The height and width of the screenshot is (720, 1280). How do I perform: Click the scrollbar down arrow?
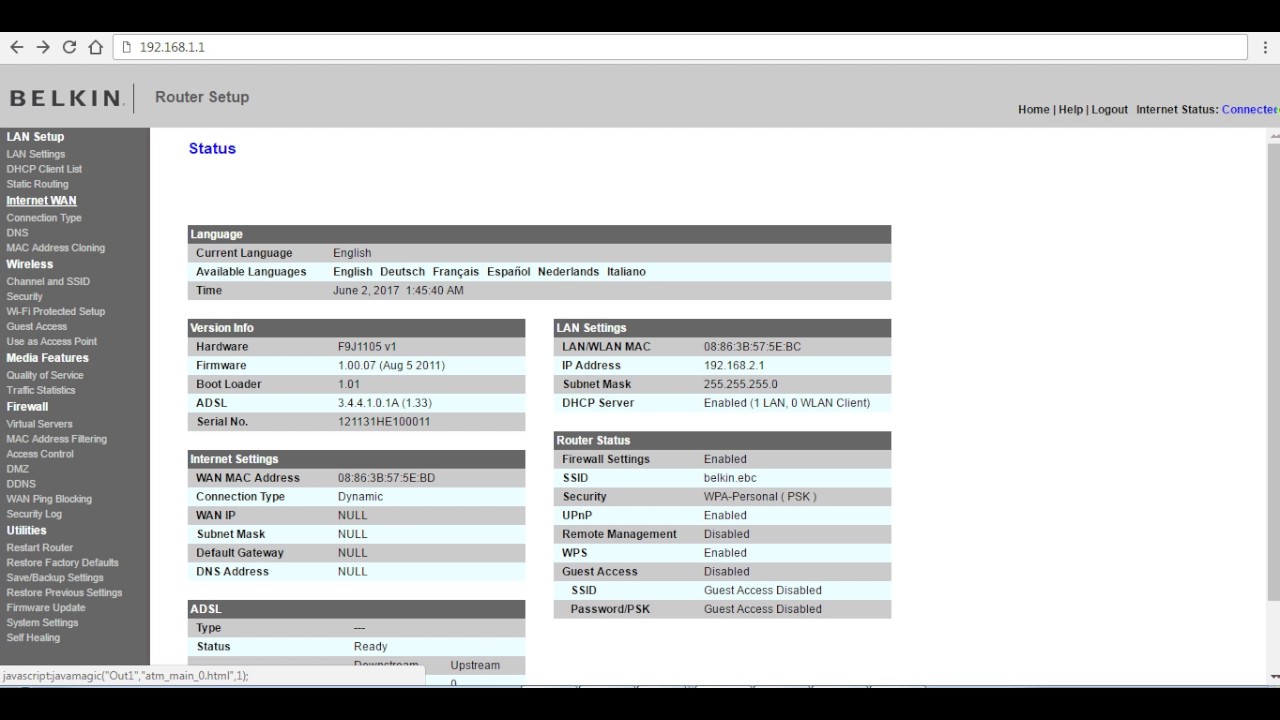tap(1273, 677)
